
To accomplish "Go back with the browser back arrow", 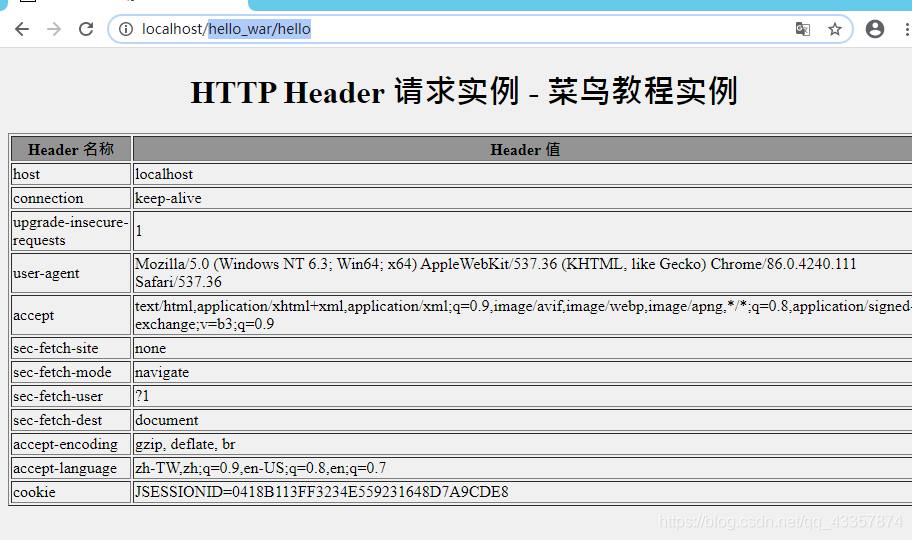I will pos(22,29).
